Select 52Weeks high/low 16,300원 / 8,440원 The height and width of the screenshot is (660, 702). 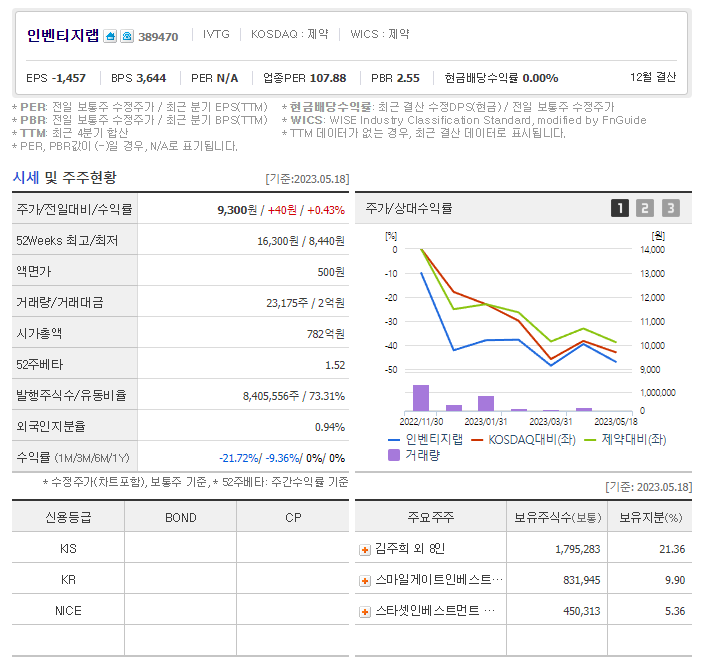[x=301, y=241]
